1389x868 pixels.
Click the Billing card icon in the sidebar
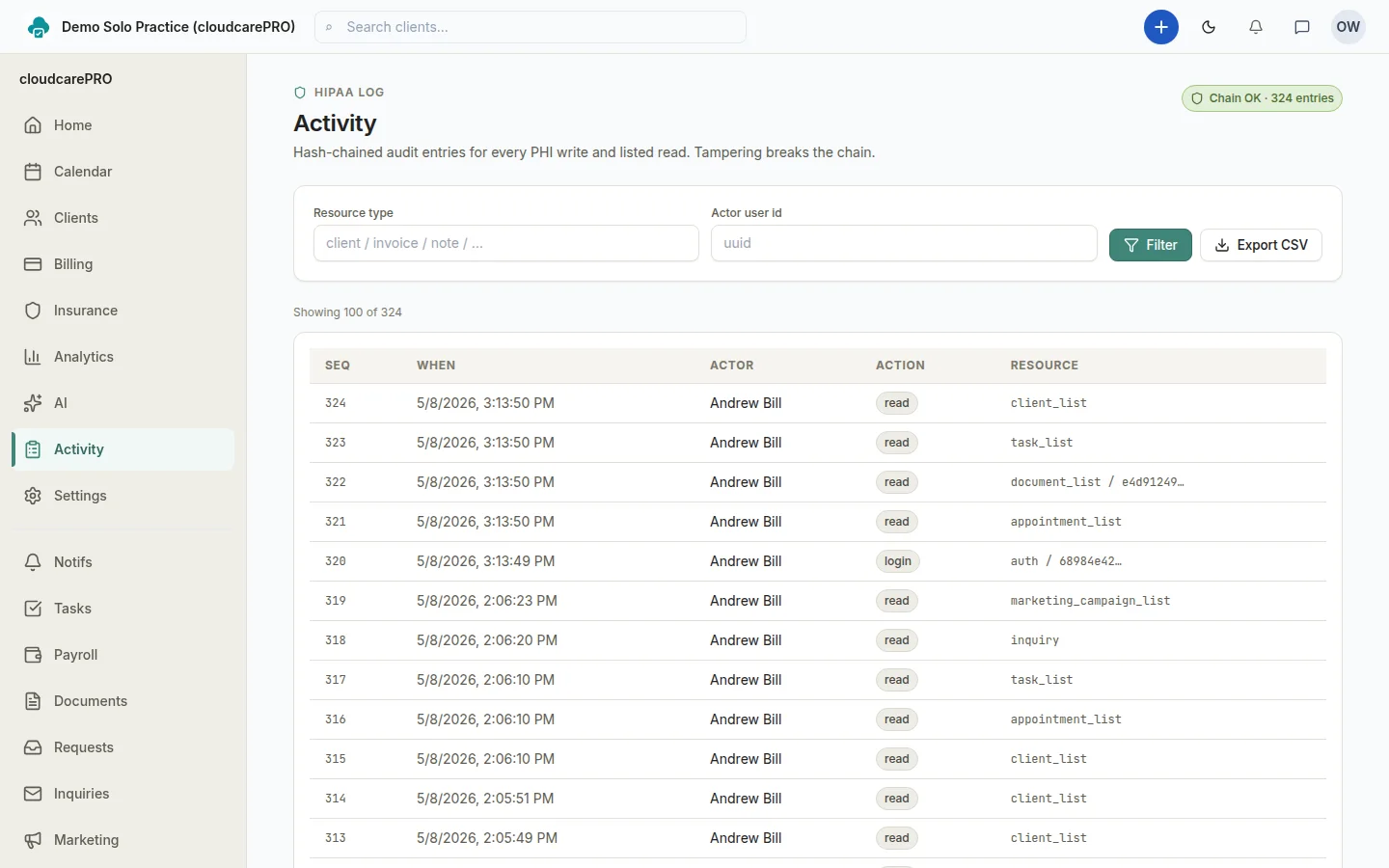click(33, 264)
